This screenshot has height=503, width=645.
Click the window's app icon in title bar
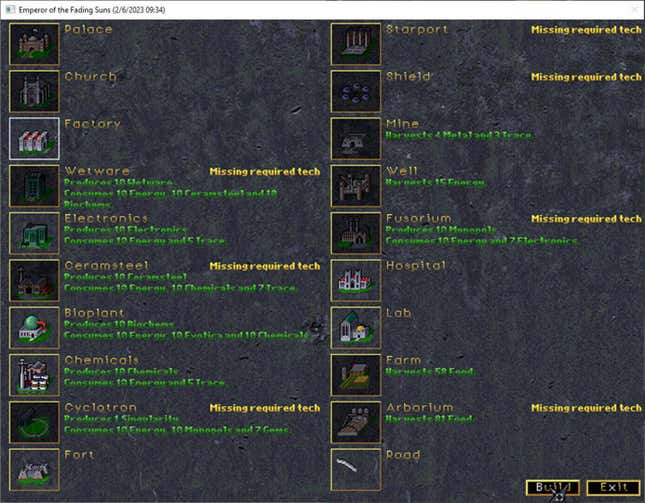pyautogui.click(x=11, y=9)
